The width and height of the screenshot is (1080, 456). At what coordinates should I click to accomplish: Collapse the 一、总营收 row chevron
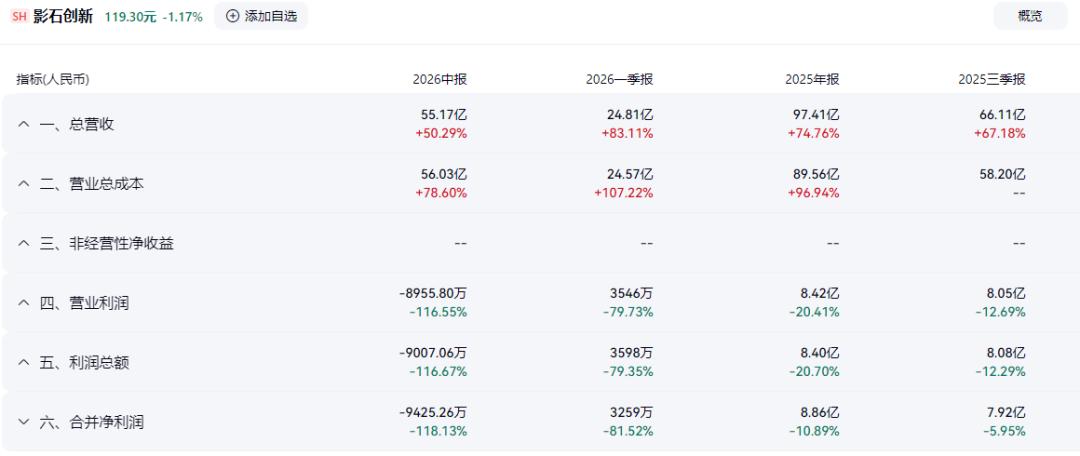pos(24,125)
